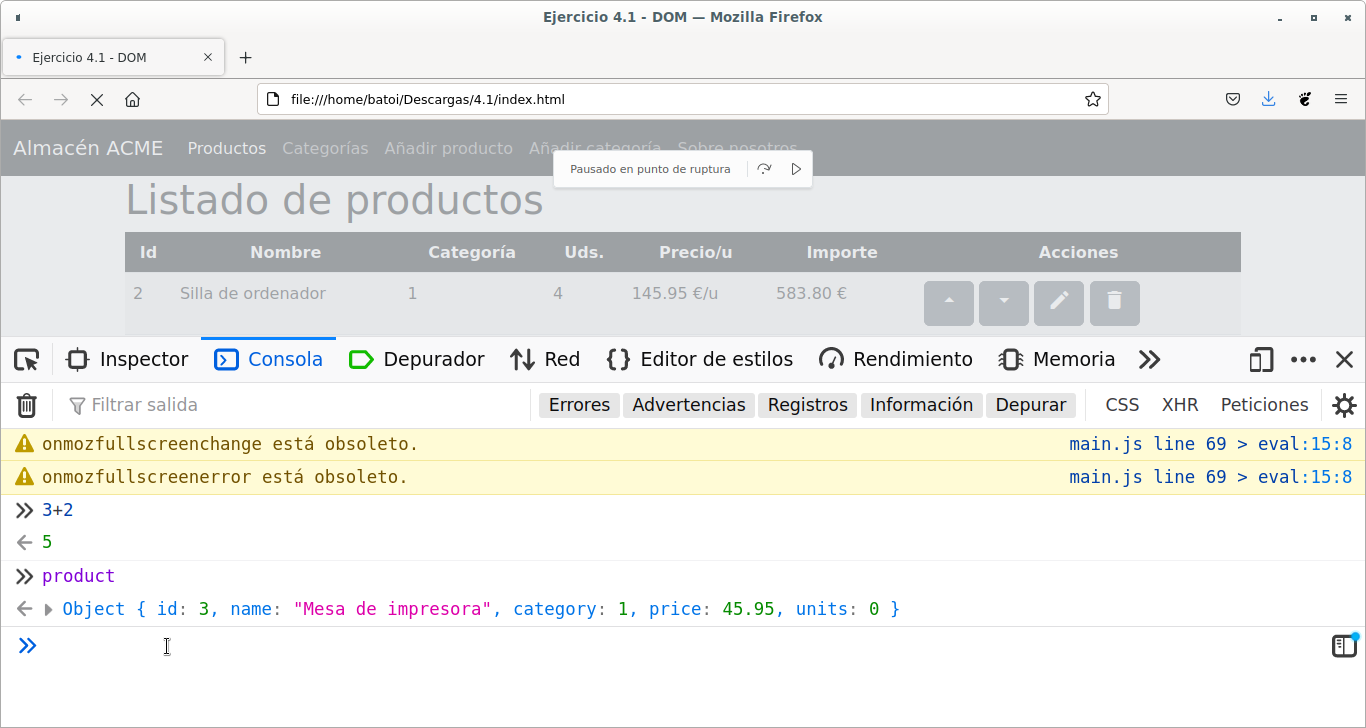Show more DevTools tabs via chevron

click(x=1149, y=360)
